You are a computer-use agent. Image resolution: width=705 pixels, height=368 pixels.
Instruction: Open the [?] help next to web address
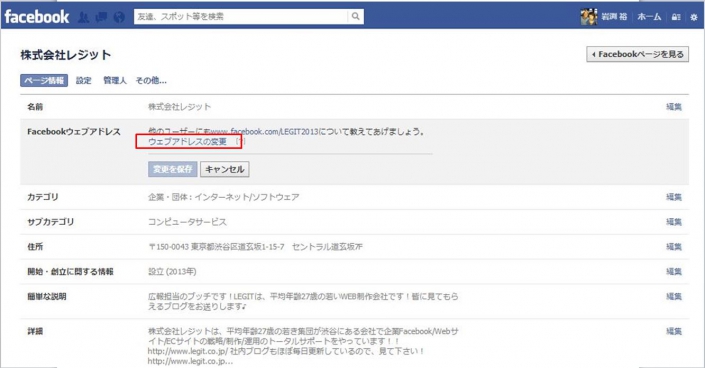pos(241,142)
